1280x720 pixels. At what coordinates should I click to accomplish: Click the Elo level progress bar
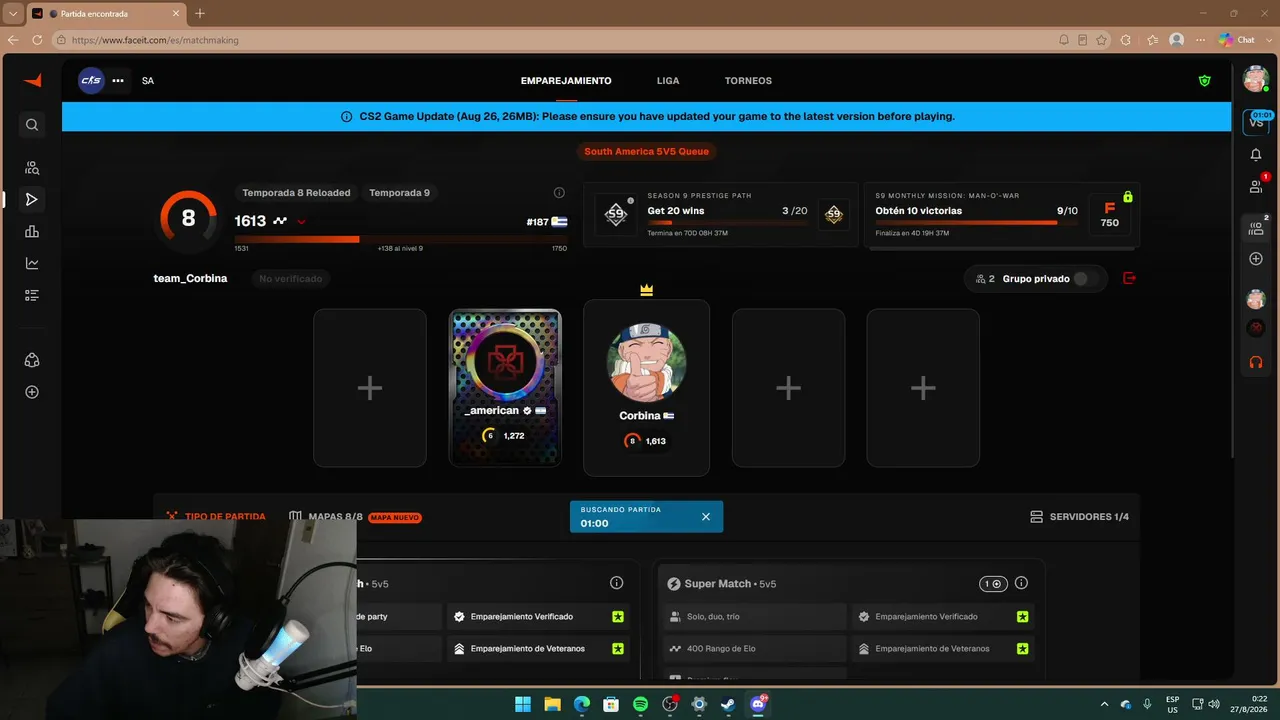[401, 239]
